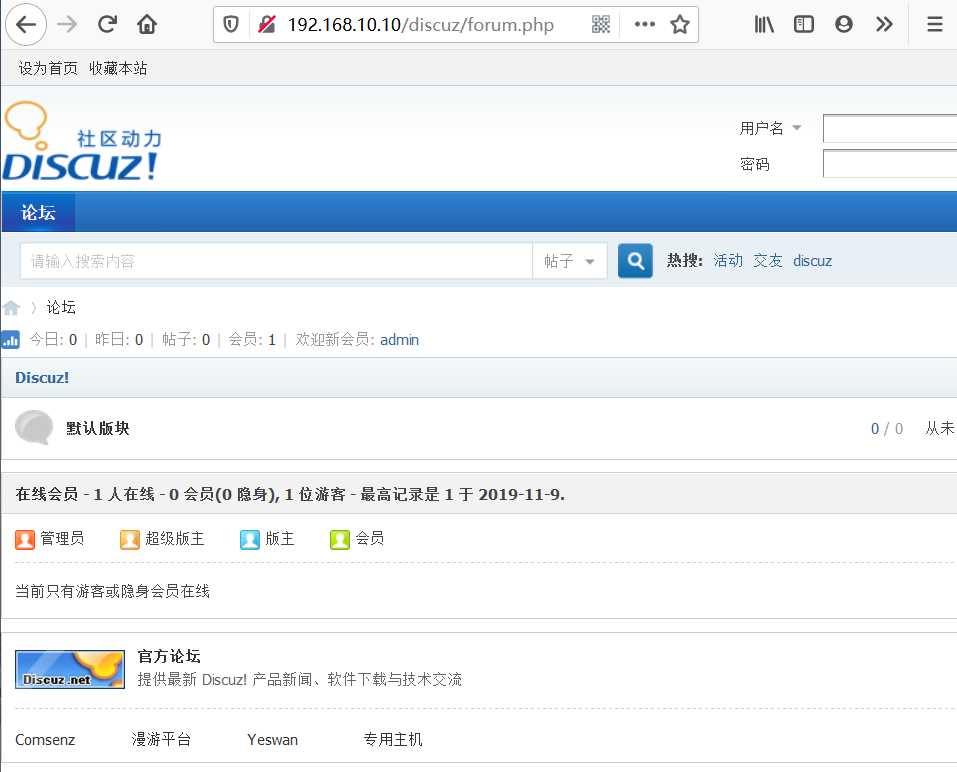Reload the page with the refresh icon

(107, 24)
